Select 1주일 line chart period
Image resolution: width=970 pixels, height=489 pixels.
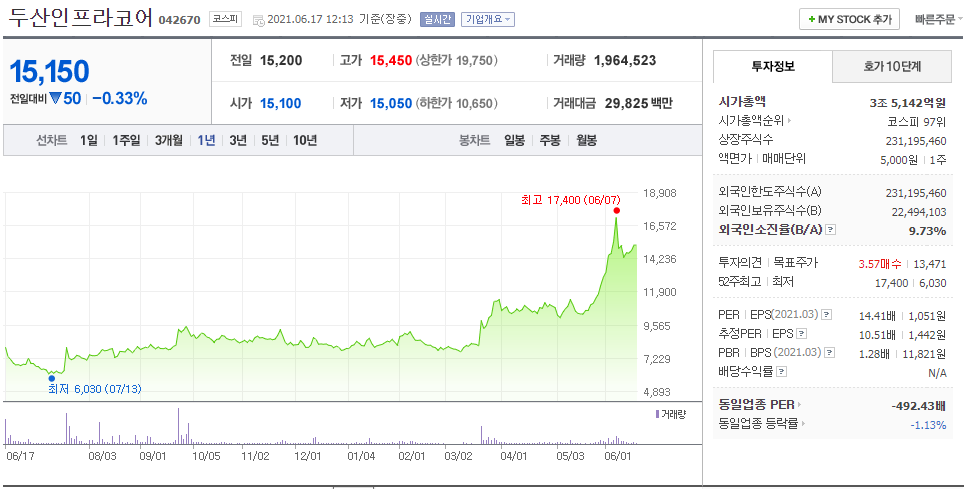[126, 141]
